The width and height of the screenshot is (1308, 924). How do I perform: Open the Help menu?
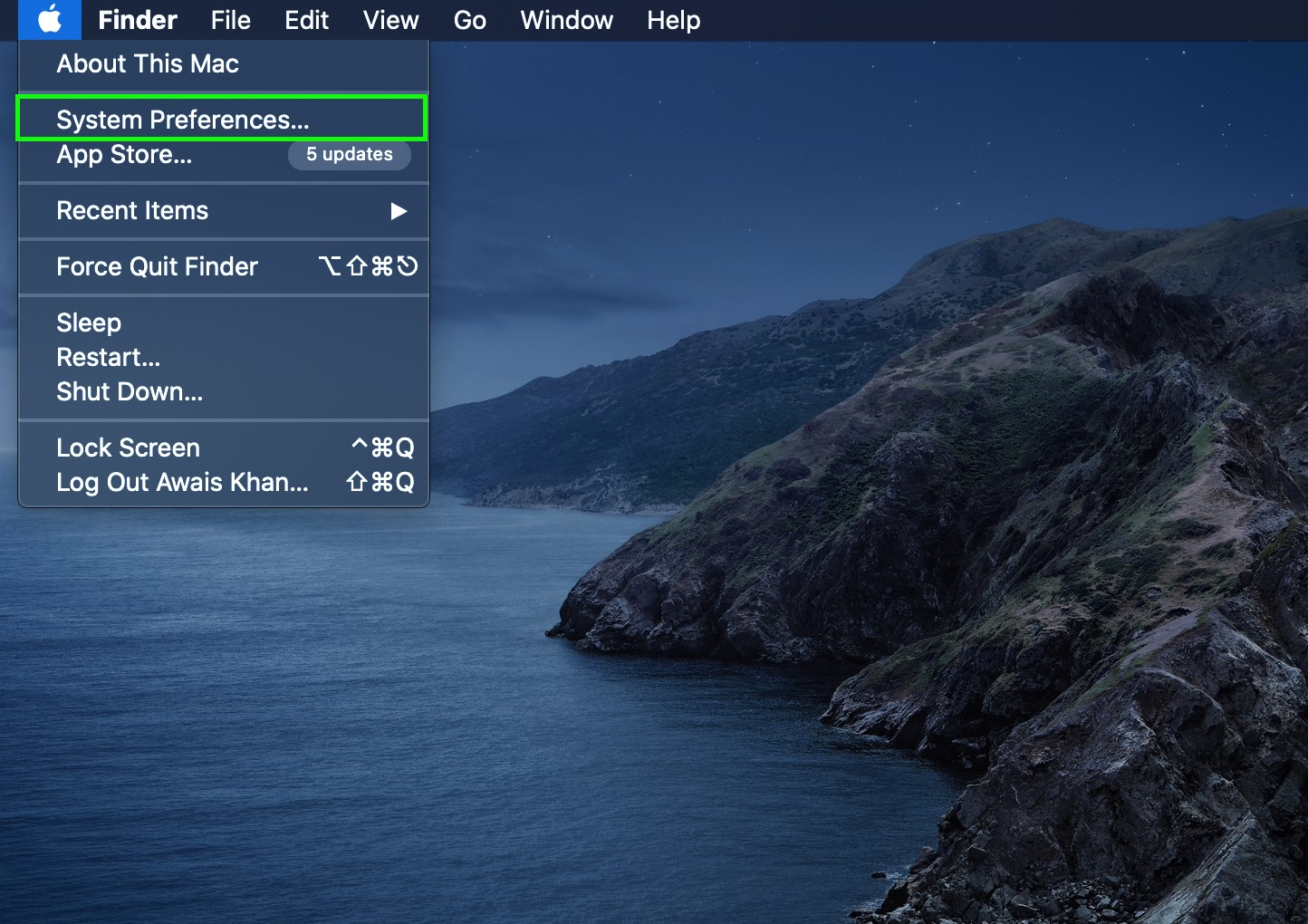coord(673,20)
